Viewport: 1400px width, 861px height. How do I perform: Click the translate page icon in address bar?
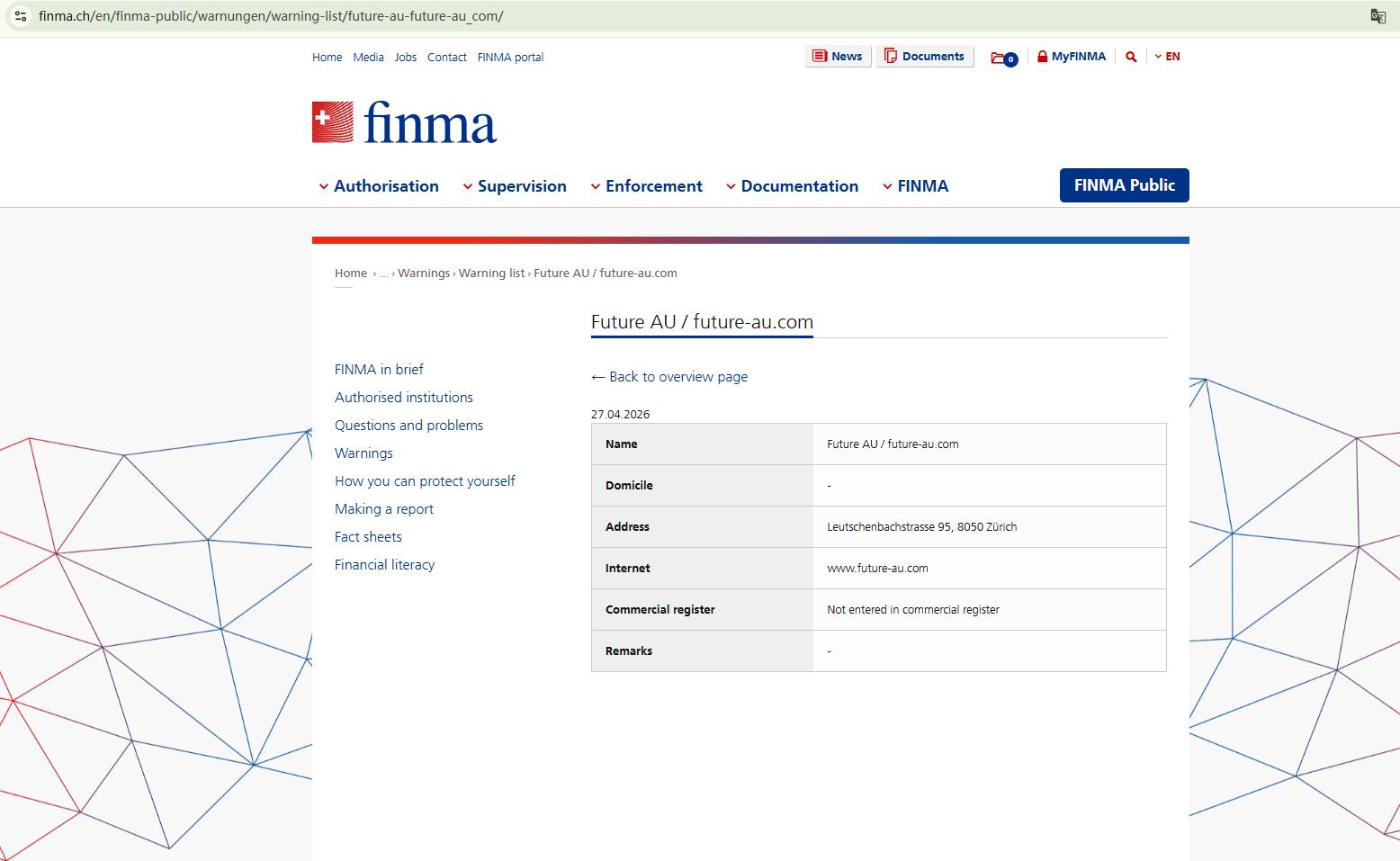point(1378,16)
